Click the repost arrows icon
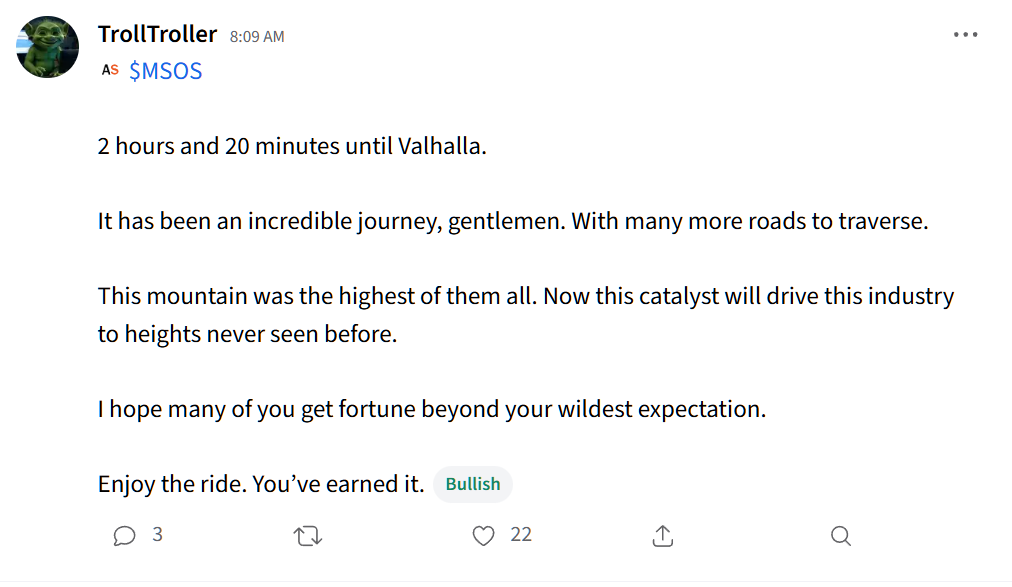The height and width of the screenshot is (587, 1012). pos(308,537)
